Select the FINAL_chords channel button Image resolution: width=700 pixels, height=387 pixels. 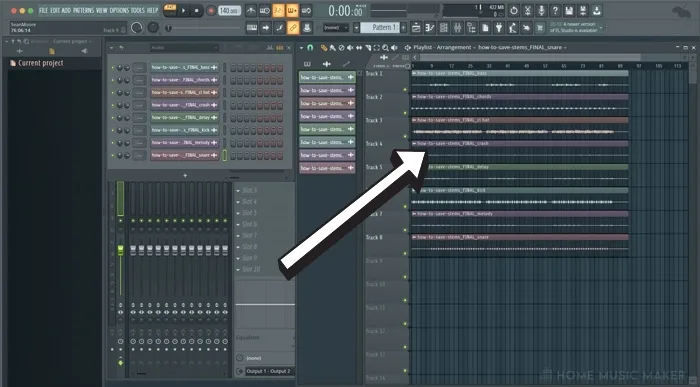(x=184, y=80)
